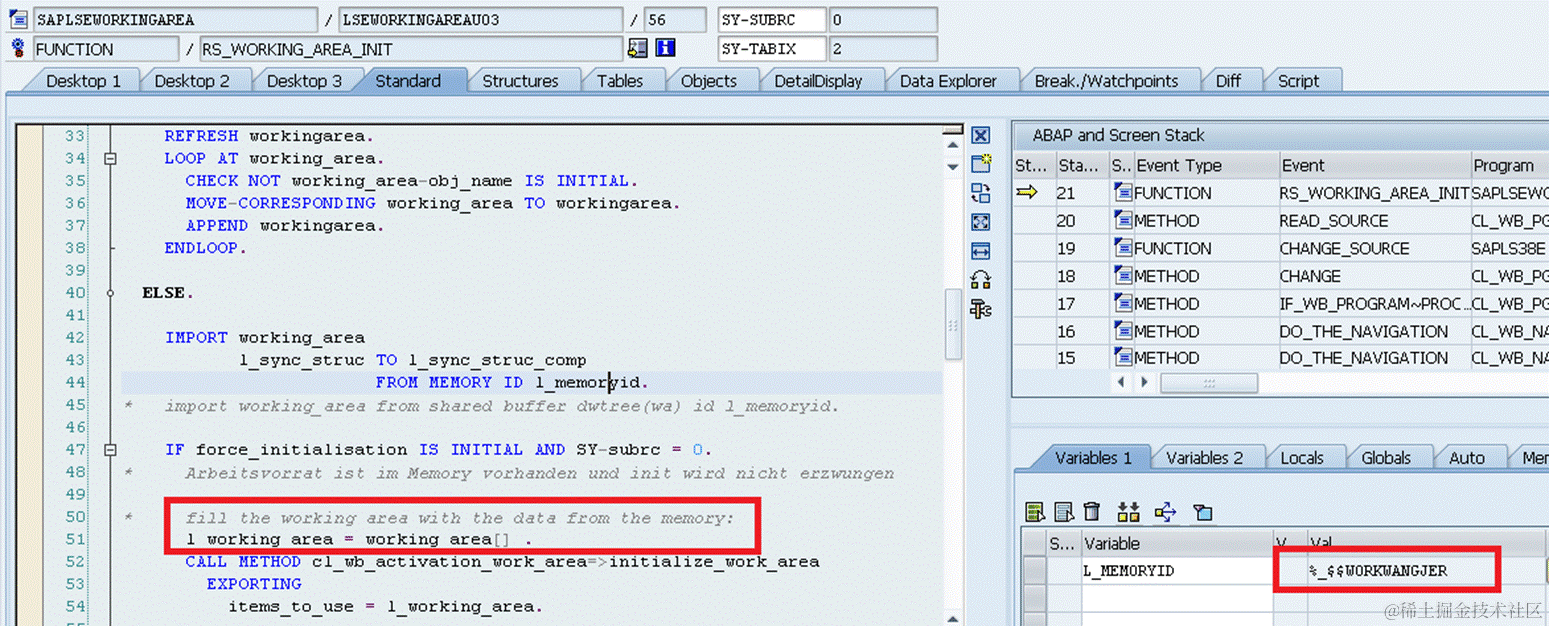Open the Break./Watchpoints tab
This screenshot has width=1549, height=626.
(1106, 81)
